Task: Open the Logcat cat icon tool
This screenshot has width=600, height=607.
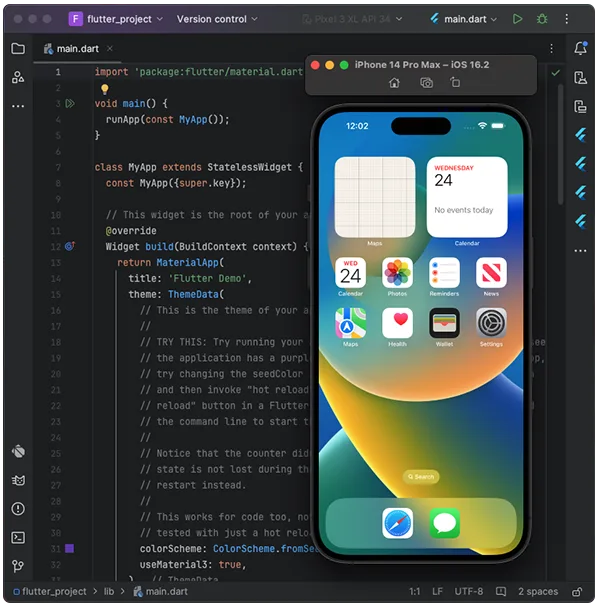Action: pyautogui.click(x=18, y=480)
